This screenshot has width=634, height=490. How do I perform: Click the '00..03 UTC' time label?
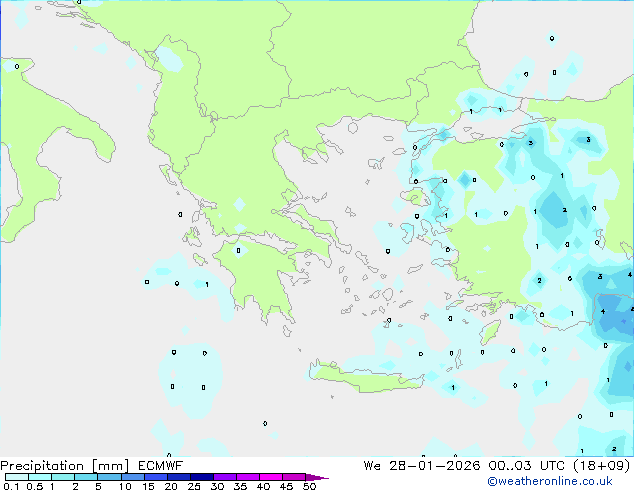pos(526,466)
